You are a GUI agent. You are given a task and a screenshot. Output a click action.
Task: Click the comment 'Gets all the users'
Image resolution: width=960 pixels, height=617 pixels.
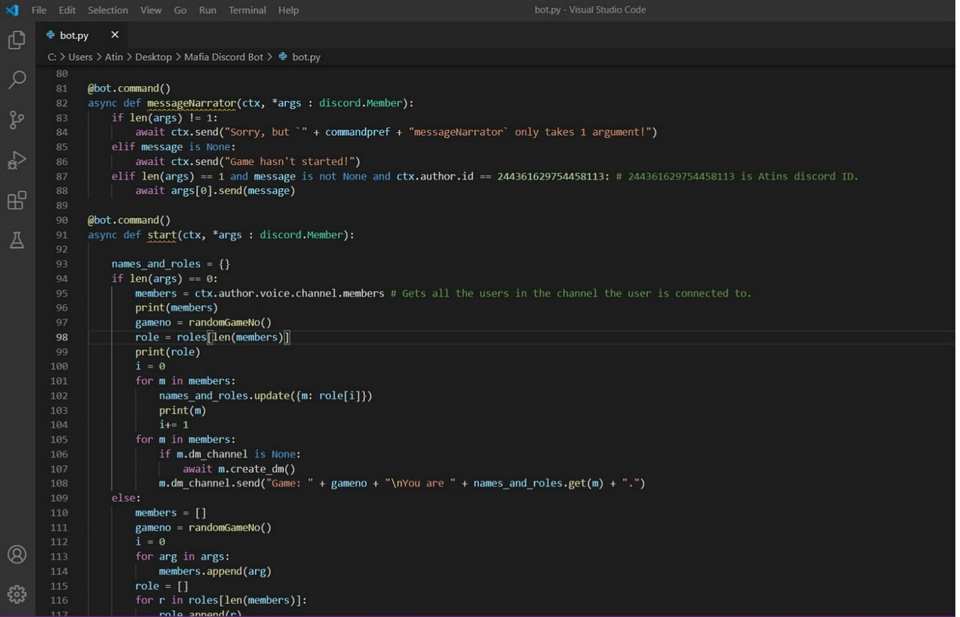point(571,293)
